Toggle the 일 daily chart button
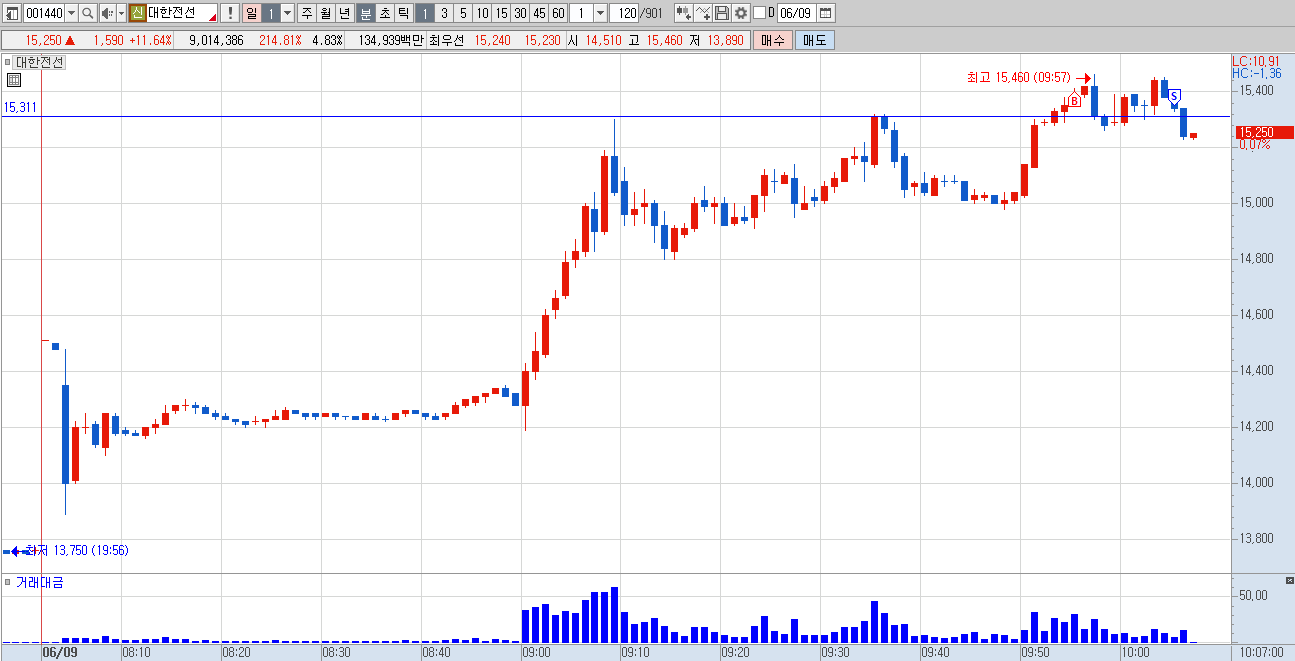This screenshot has height=661, width=1295. click(251, 13)
